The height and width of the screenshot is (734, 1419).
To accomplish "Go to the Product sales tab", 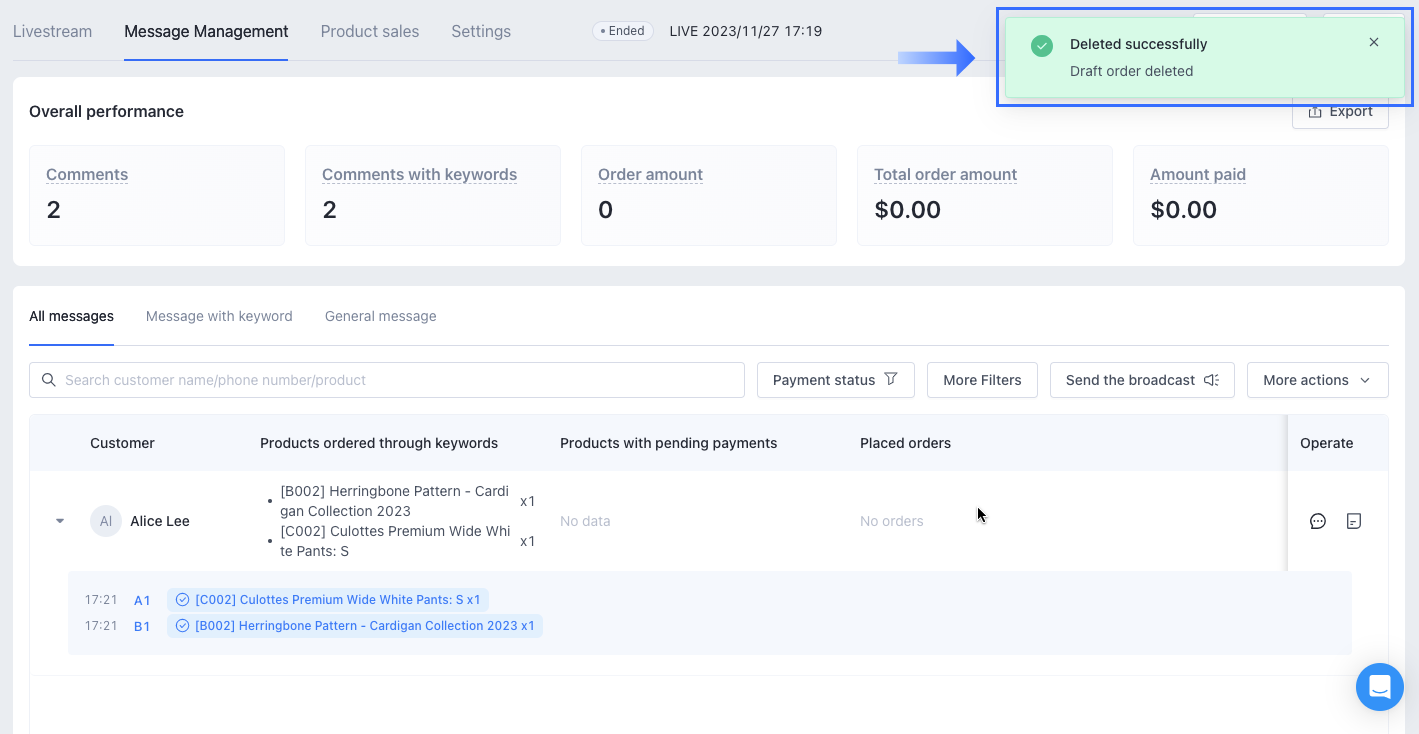I will click(x=369, y=31).
